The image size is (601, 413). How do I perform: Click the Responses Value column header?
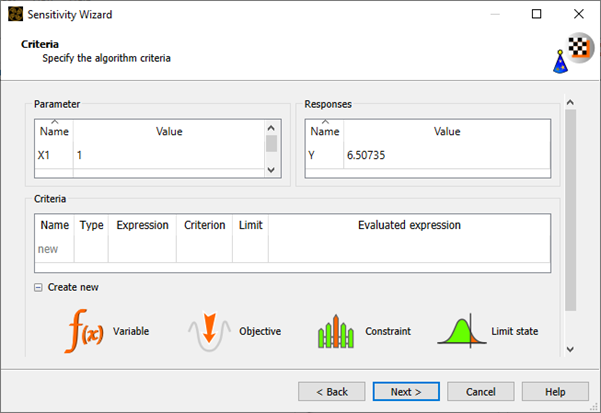click(x=447, y=131)
